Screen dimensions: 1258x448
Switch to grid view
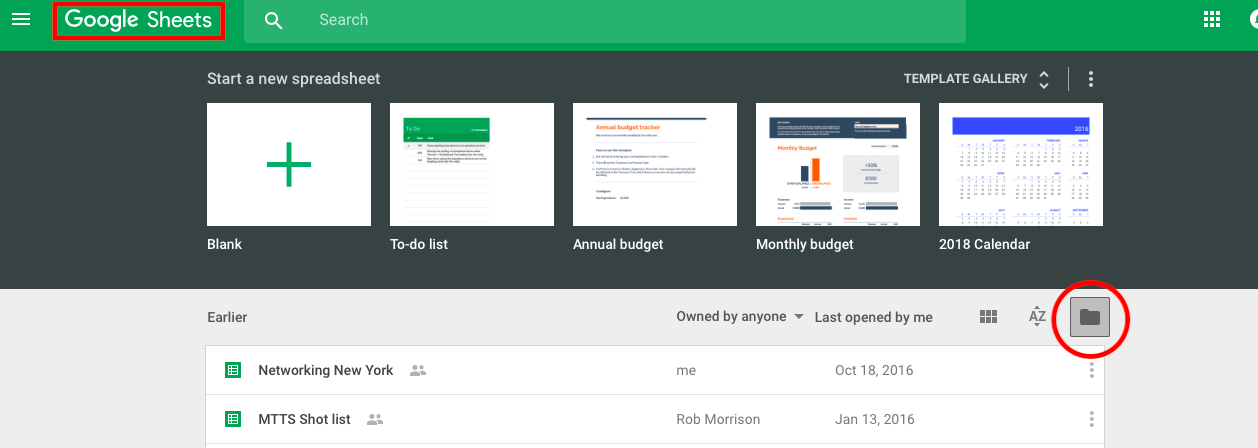(989, 317)
